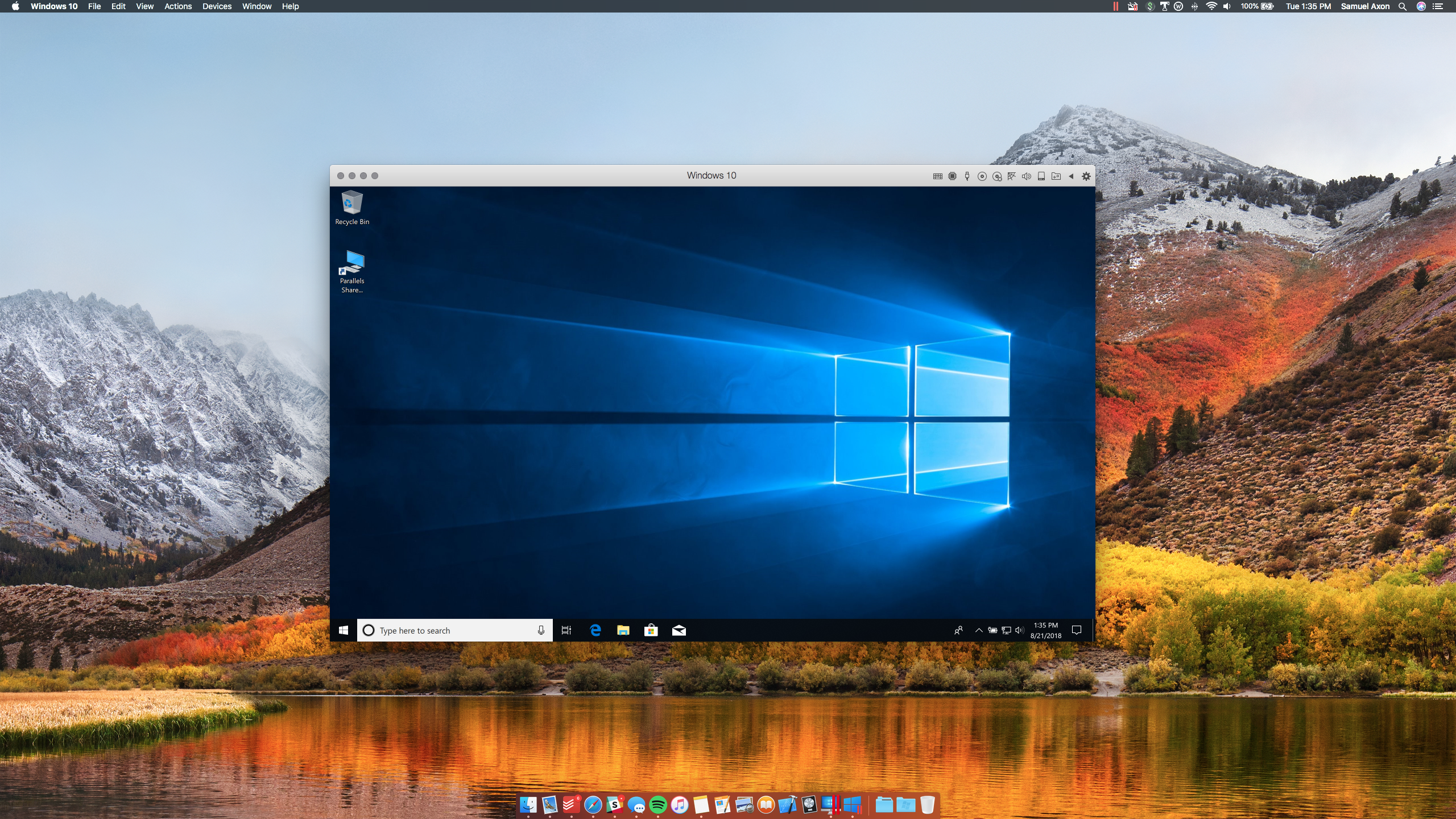The height and width of the screenshot is (819, 1456).
Task: Open Xcode from the Dock
Action: coord(788,804)
